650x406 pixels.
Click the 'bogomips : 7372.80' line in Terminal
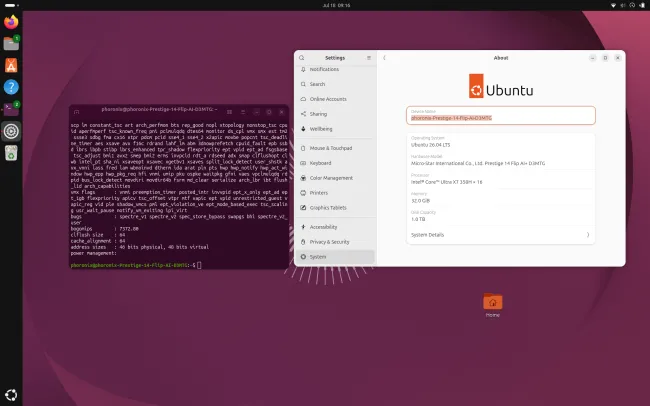[x=104, y=229]
